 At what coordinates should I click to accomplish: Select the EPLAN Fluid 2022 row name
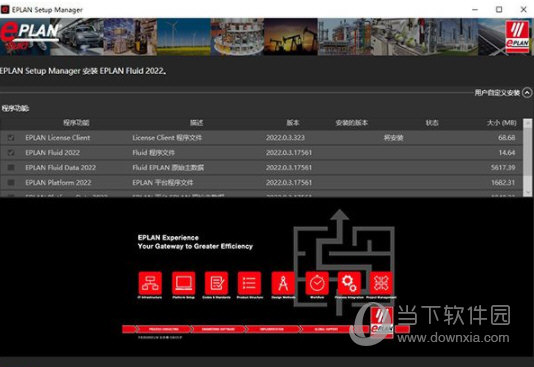click(52, 153)
